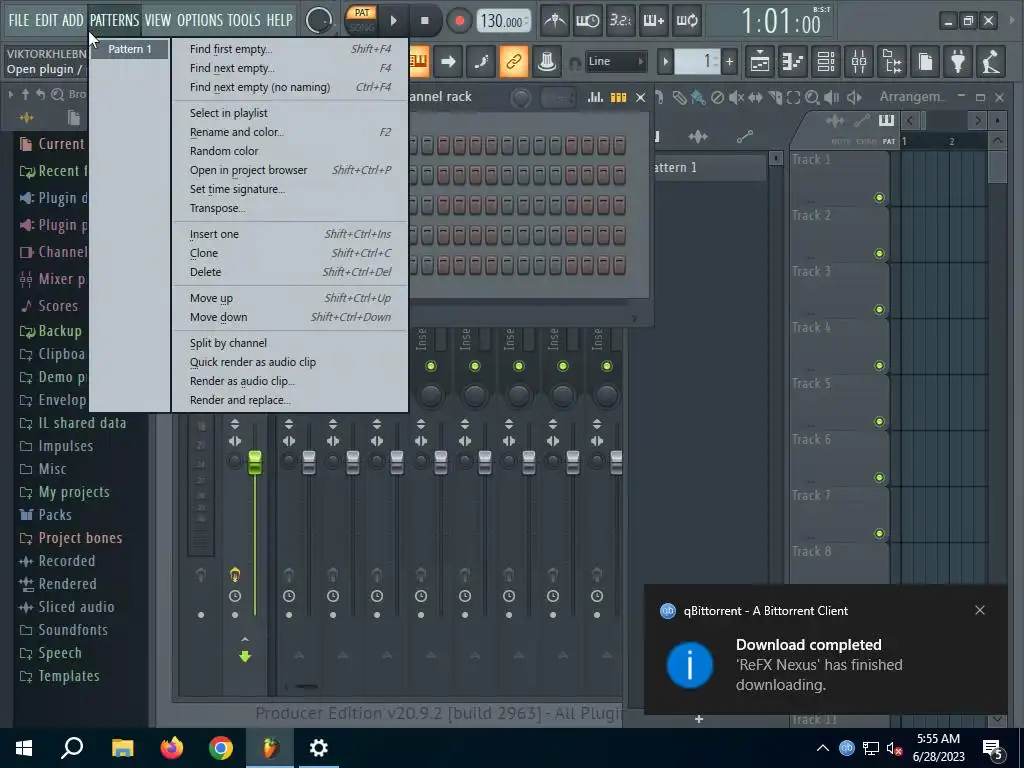This screenshot has height=768, width=1024.
Task: Click the green master mixer fader
Action: coord(255,461)
